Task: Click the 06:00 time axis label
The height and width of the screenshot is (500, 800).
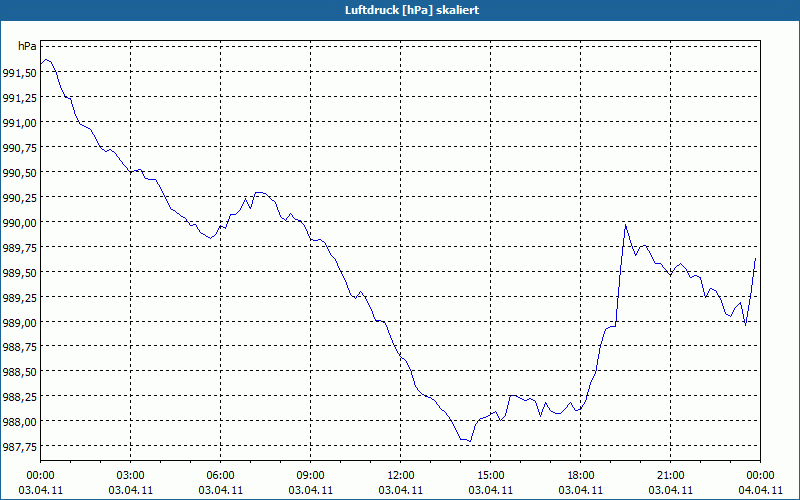Action: pos(220,476)
